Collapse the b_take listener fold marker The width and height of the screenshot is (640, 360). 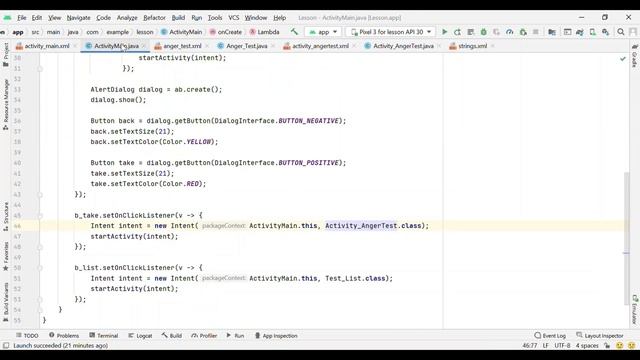pos(40,216)
